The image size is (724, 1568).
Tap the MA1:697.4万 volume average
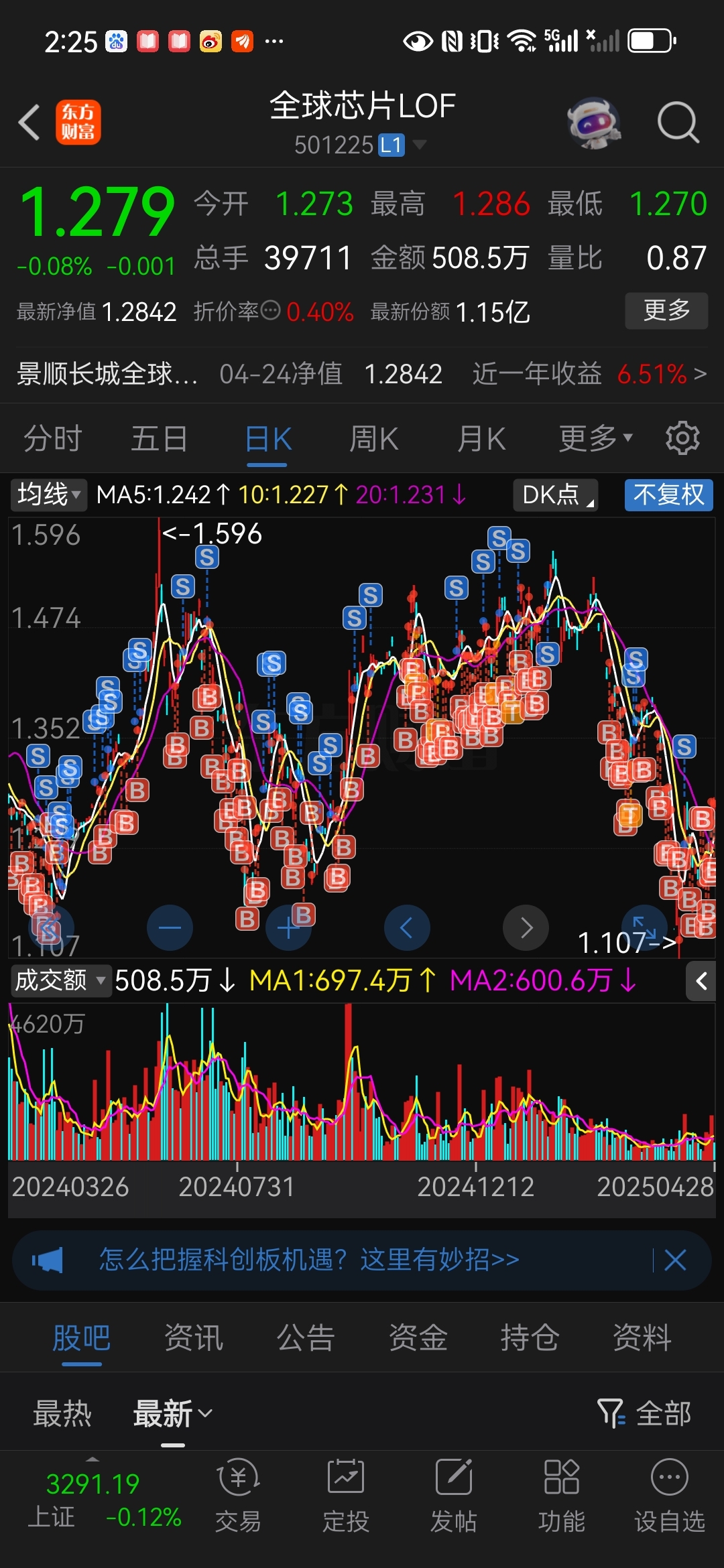click(x=343, y=980)
